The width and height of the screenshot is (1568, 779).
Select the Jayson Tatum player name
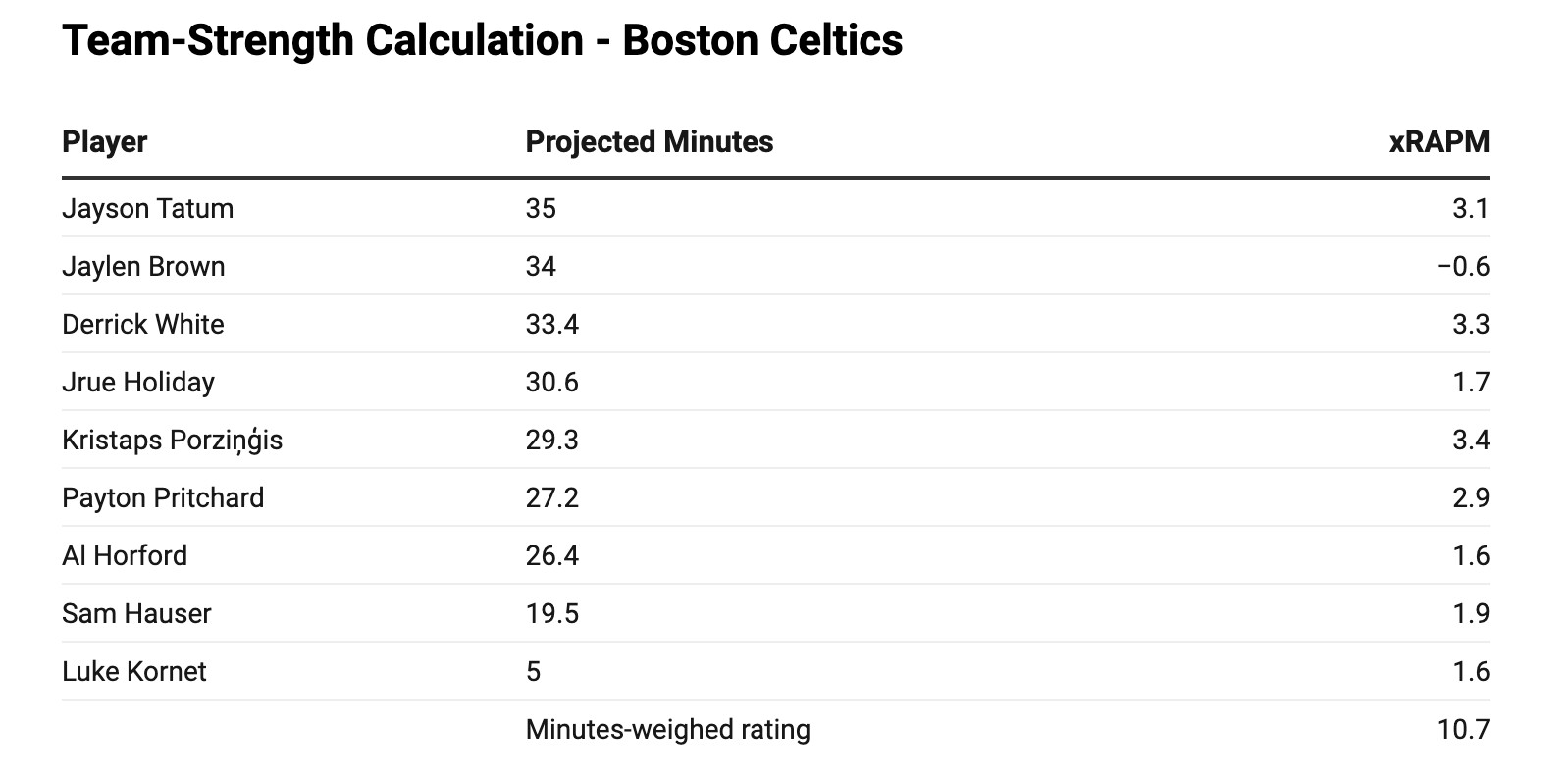click(x=147, y=209)
